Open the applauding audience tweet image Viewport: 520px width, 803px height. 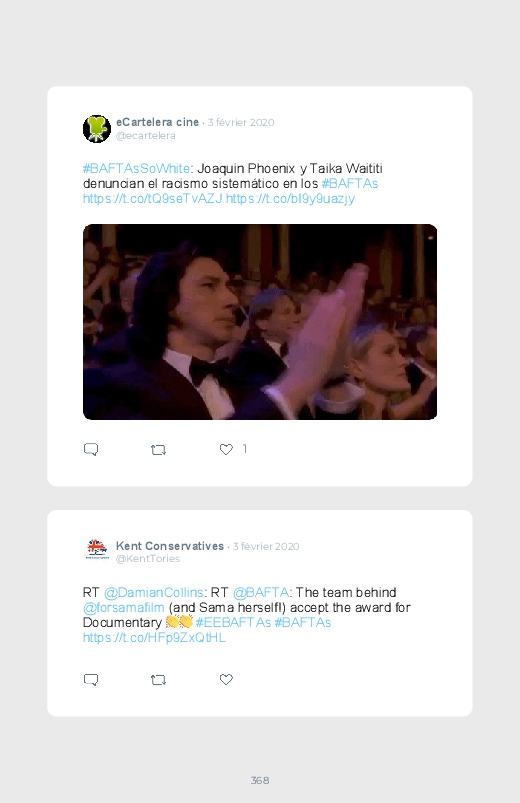click(260, 322)
